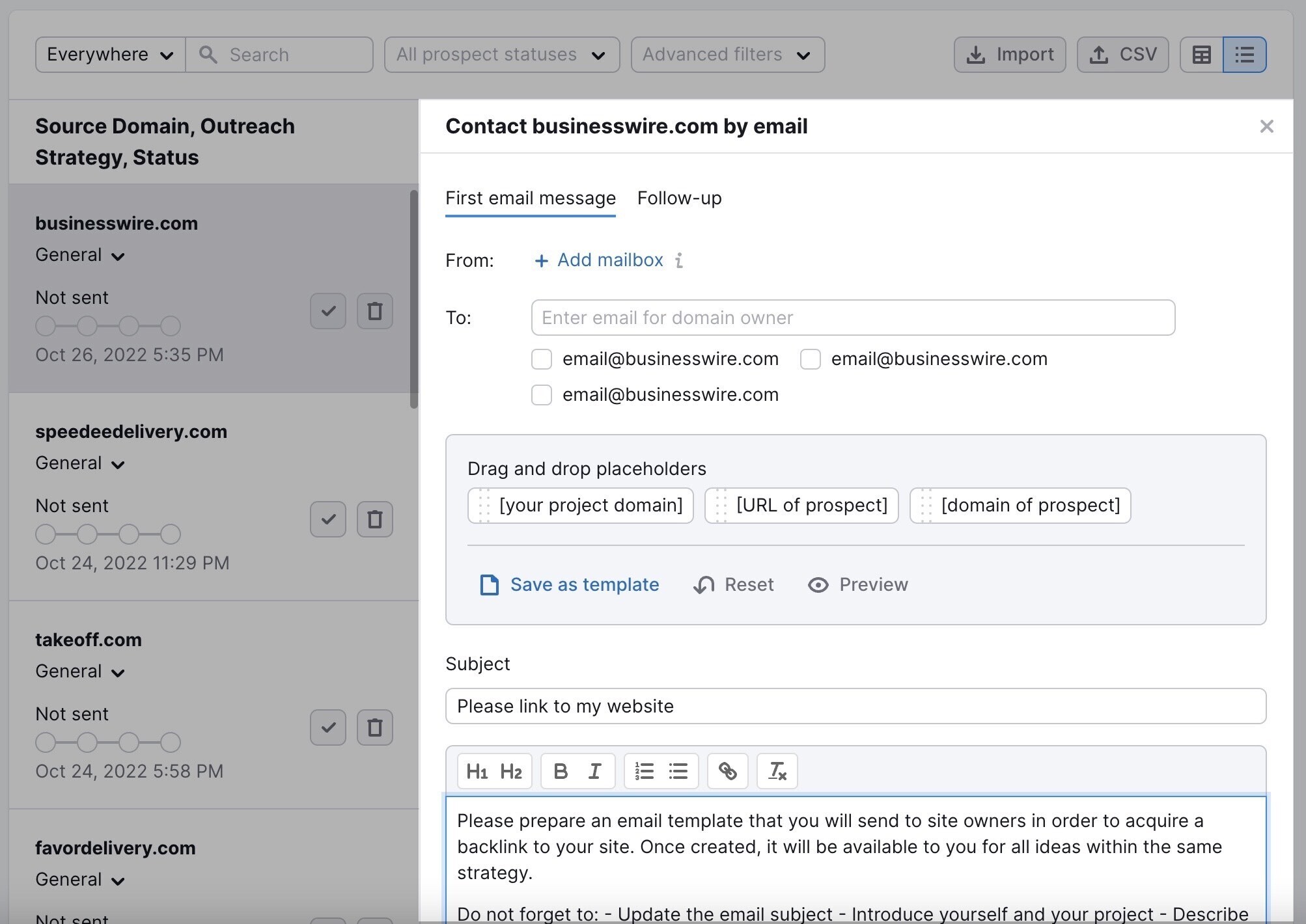Click the Oct 26, 2022 5:35 PM date
Image resolution: width=1306 pixels, height=924 pixels.
(130, 355)
